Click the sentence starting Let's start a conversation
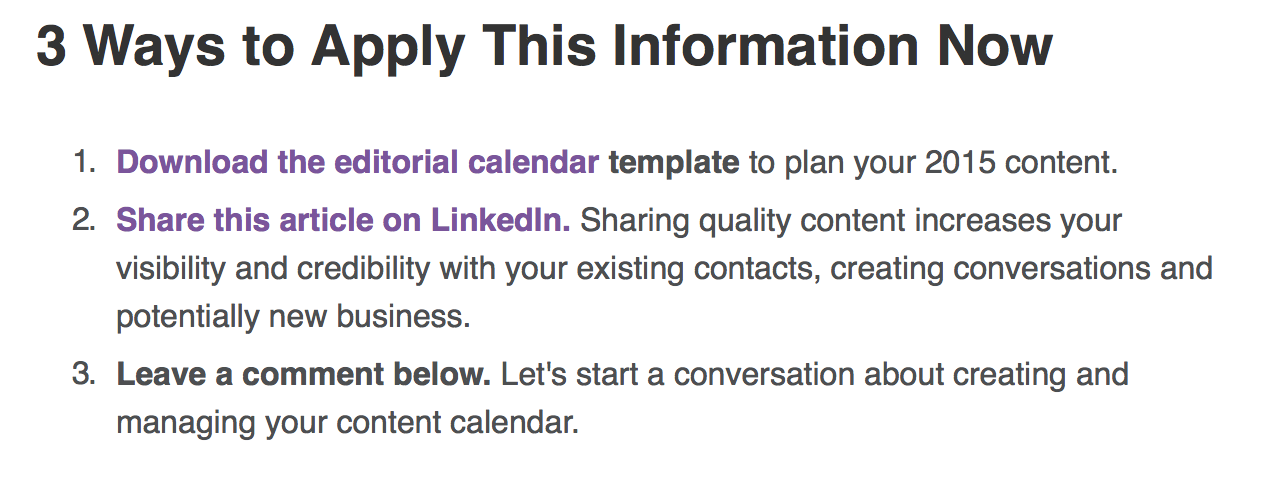The image size is (1278, 496). [x=814, y=375]
